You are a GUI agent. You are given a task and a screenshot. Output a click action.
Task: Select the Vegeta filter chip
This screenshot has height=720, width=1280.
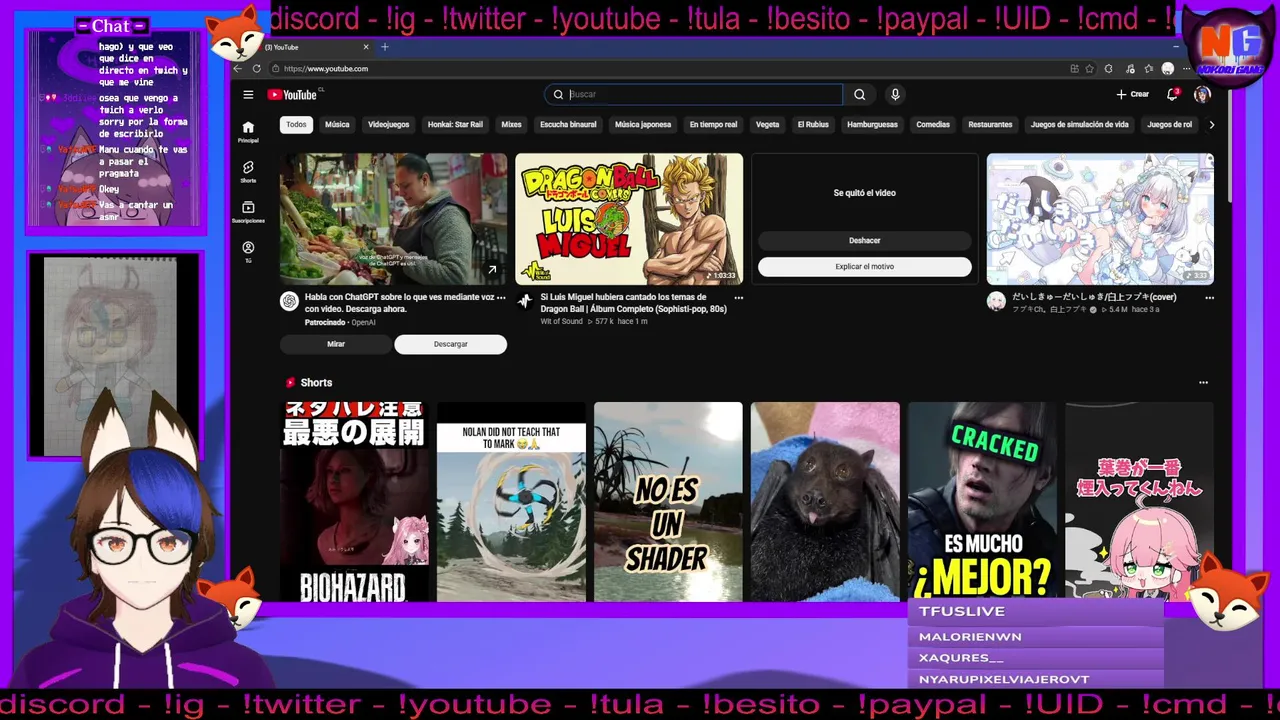767,125
